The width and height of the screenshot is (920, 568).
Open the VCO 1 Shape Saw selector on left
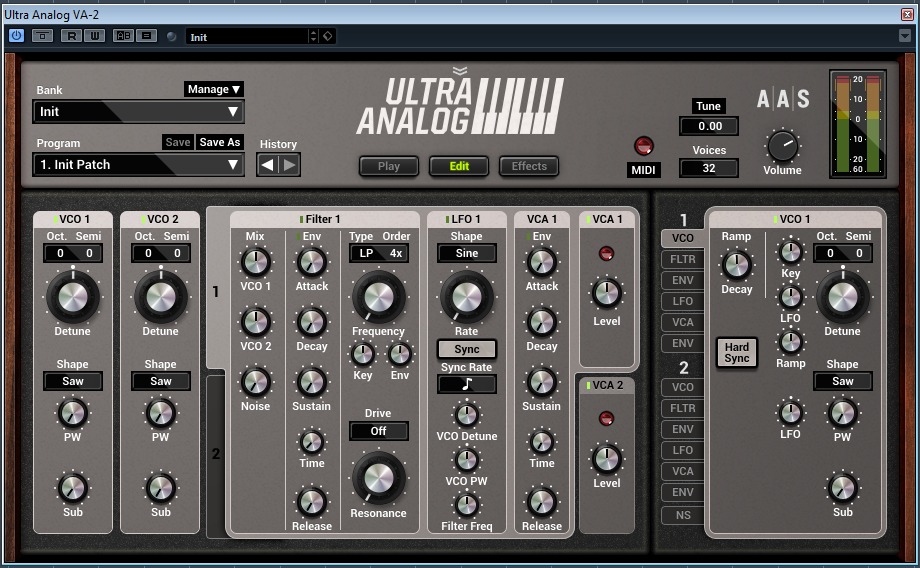click(73, 381)
